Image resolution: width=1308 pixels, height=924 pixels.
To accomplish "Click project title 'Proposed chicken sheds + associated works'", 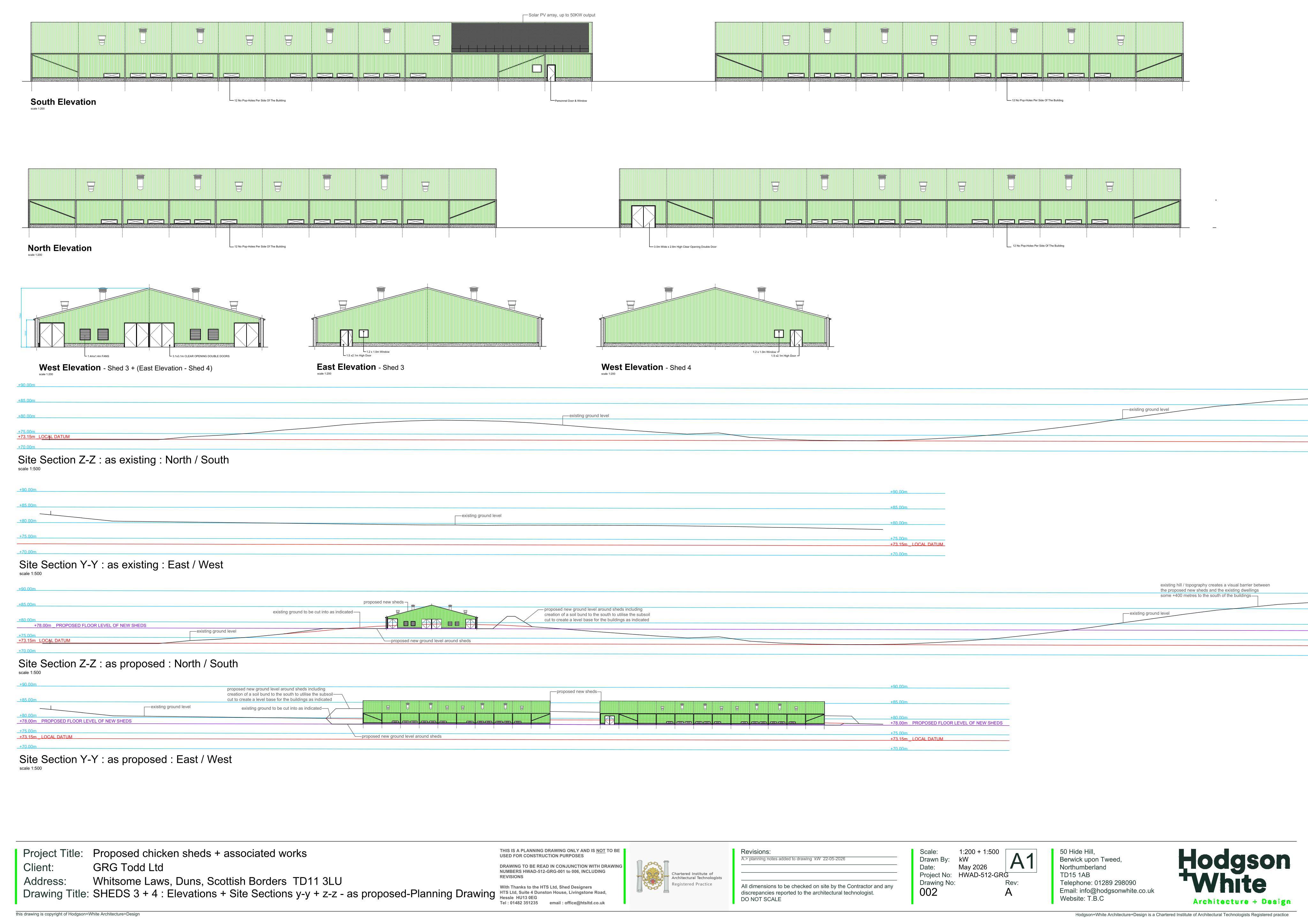I will pyautogui.click(x=200, y=853).
